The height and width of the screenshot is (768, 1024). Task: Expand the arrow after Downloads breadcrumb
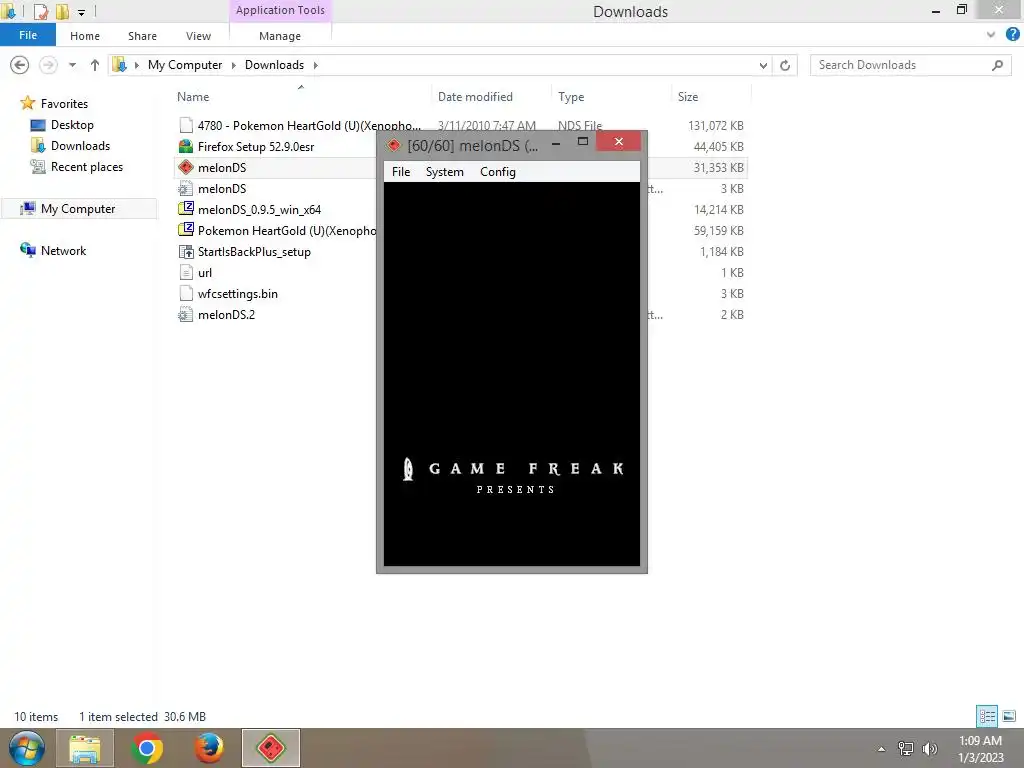point(315,65)
